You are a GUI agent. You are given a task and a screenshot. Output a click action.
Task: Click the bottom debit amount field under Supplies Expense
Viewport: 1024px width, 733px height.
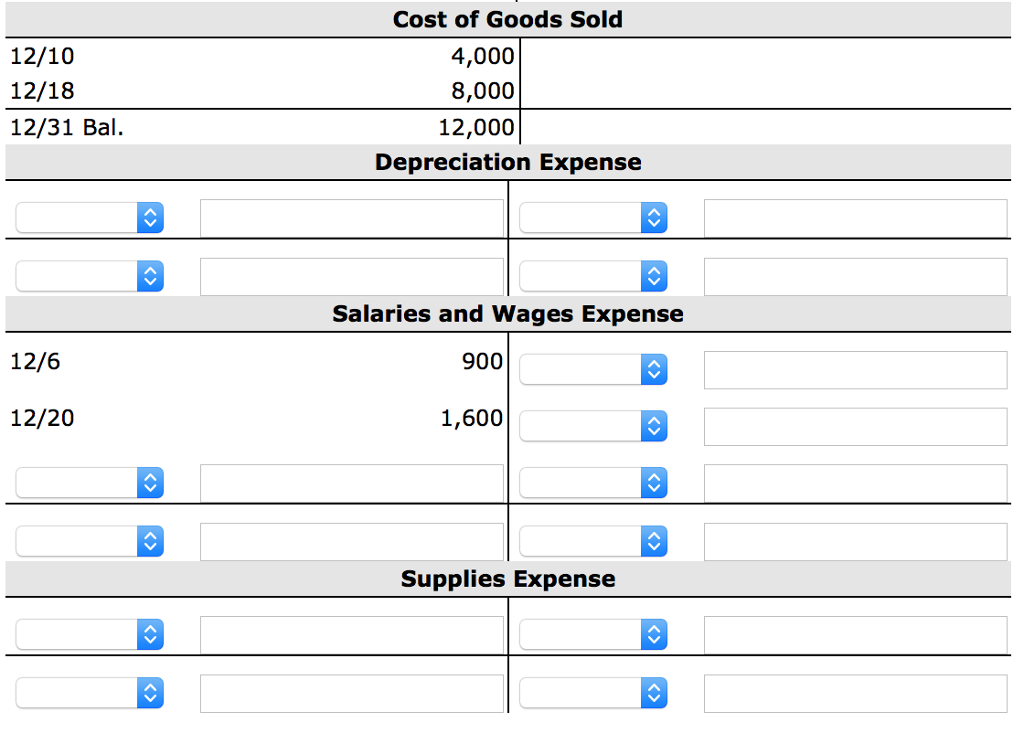pos(352,692)
